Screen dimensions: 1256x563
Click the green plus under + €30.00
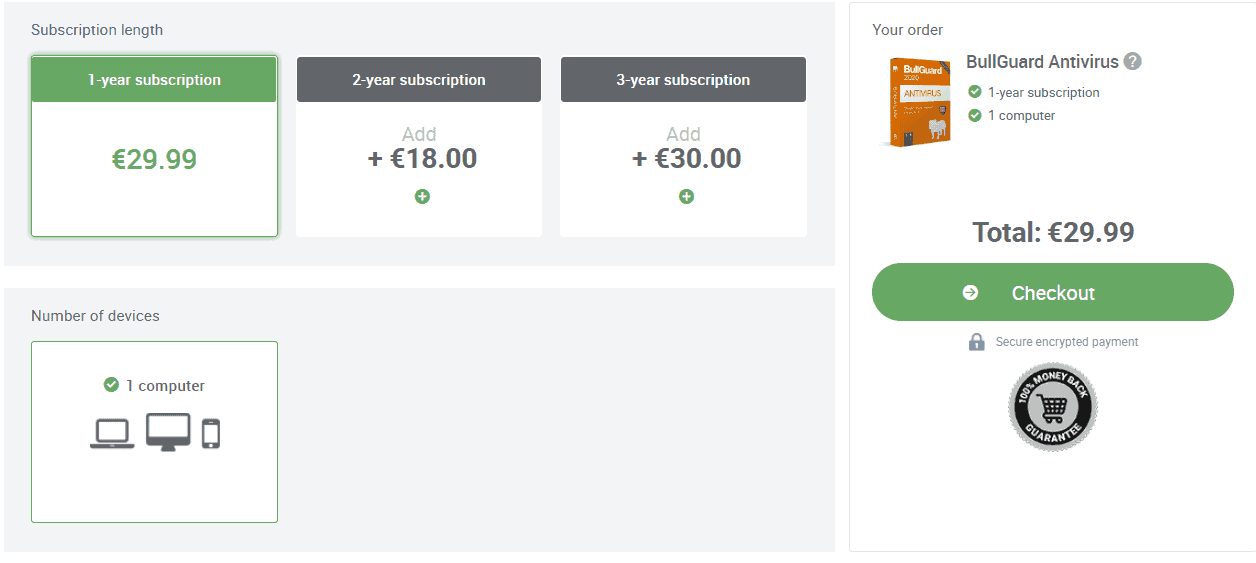pos(686,196)
